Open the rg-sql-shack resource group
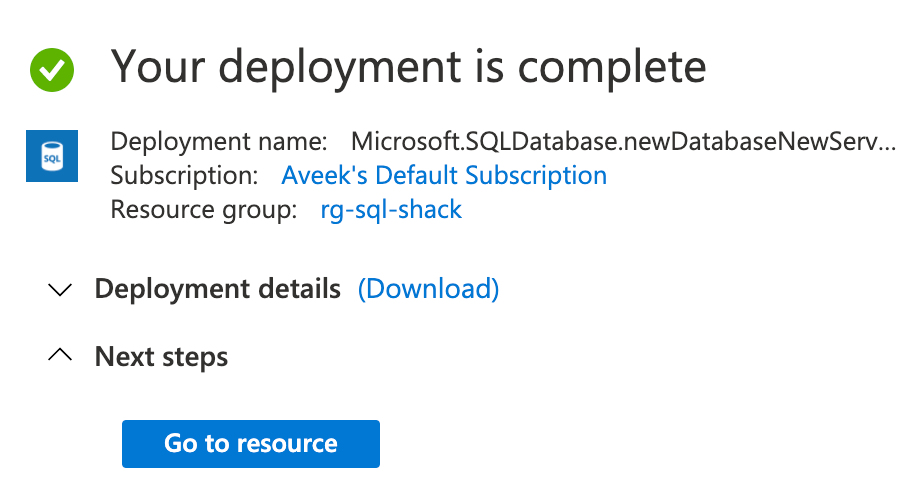This screenshot has width=924, height=498. pyautogui.click(x=391, y=210)
